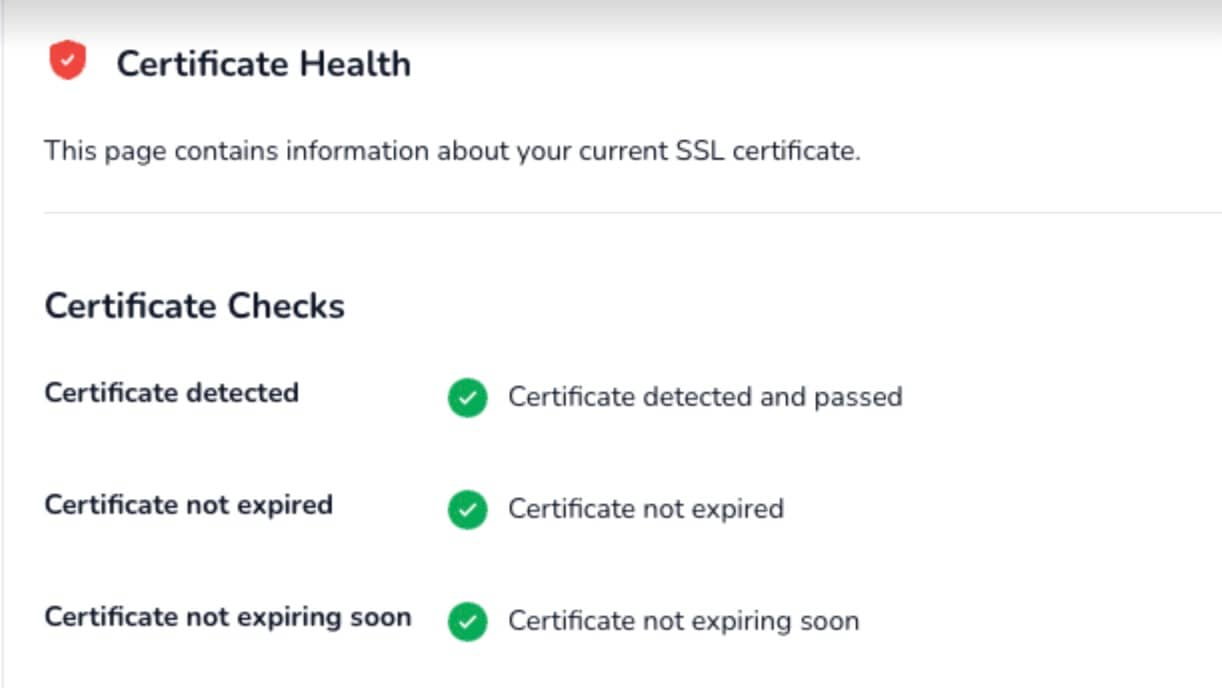Click the gray bar at the top
The height and width of the screenshot is (688, 1222).
pyautogui.click(x=611, y=14)
